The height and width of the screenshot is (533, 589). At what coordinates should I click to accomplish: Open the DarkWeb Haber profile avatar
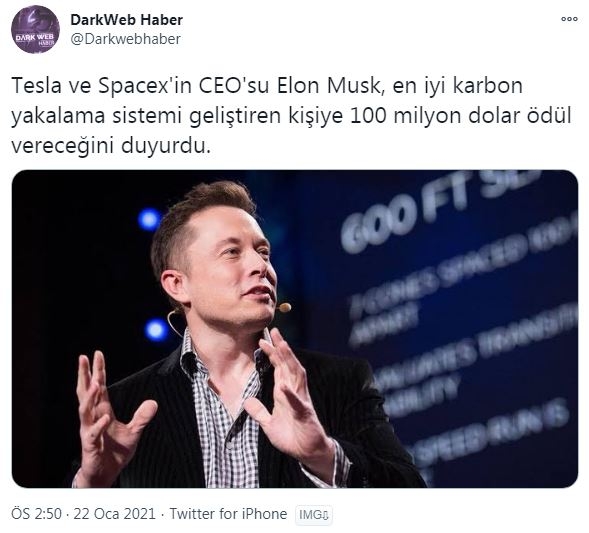(x=35, y=29)
